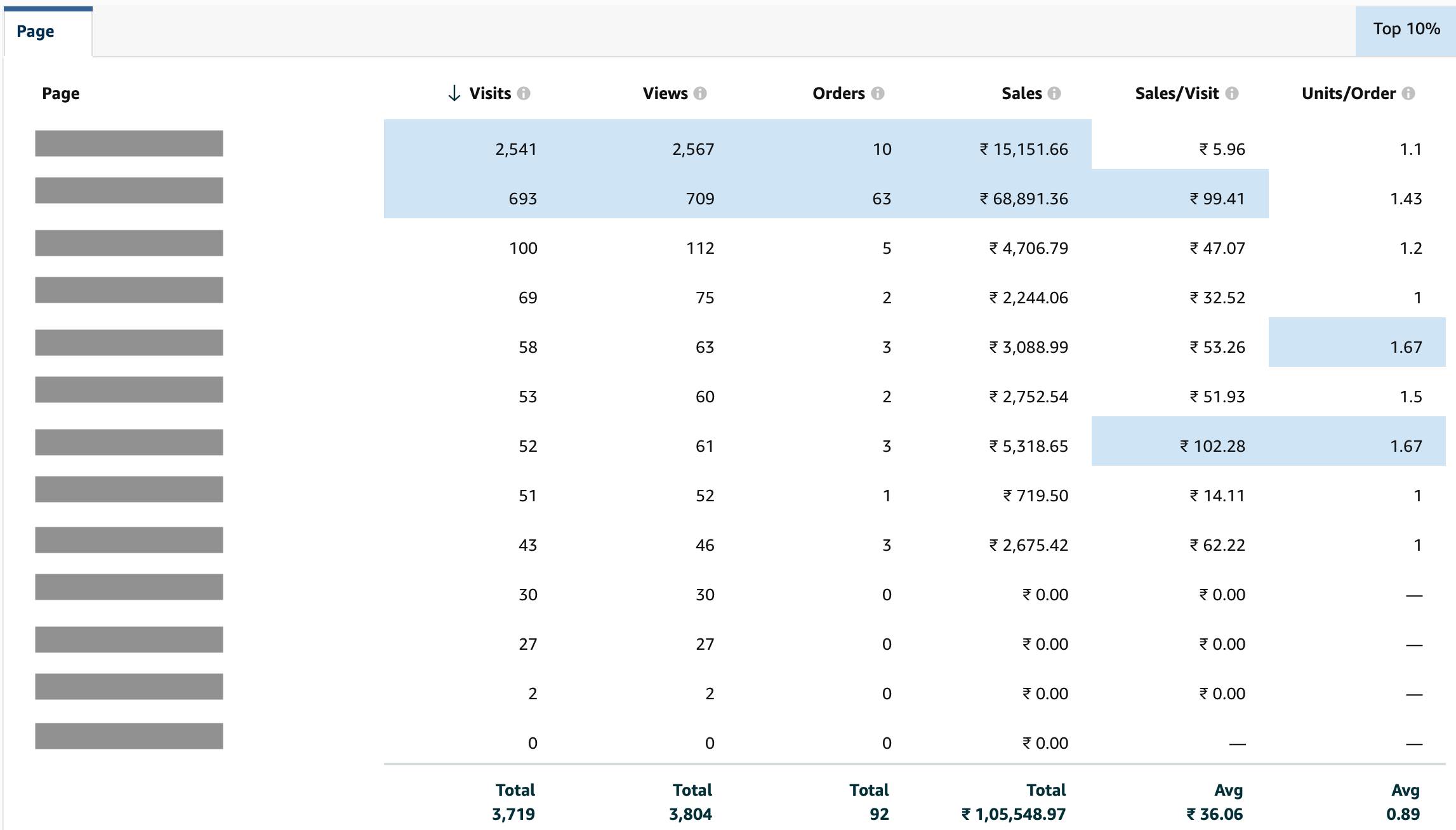Click the descending sort arrow beside Visits
The width and height of the screenshot is (1456, 830).
(454, 93)
